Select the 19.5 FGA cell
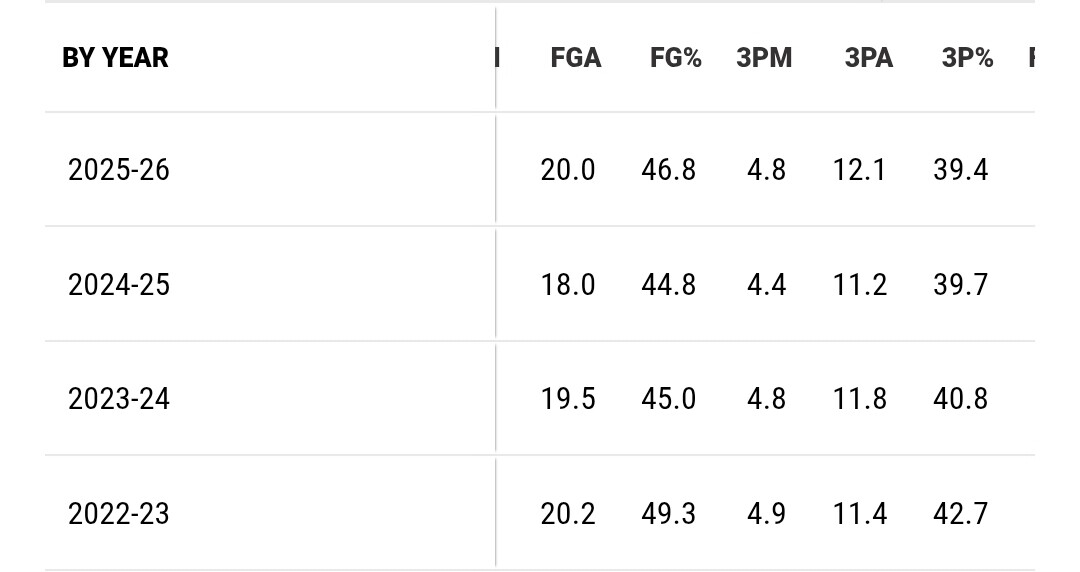 tap(568, 399)
